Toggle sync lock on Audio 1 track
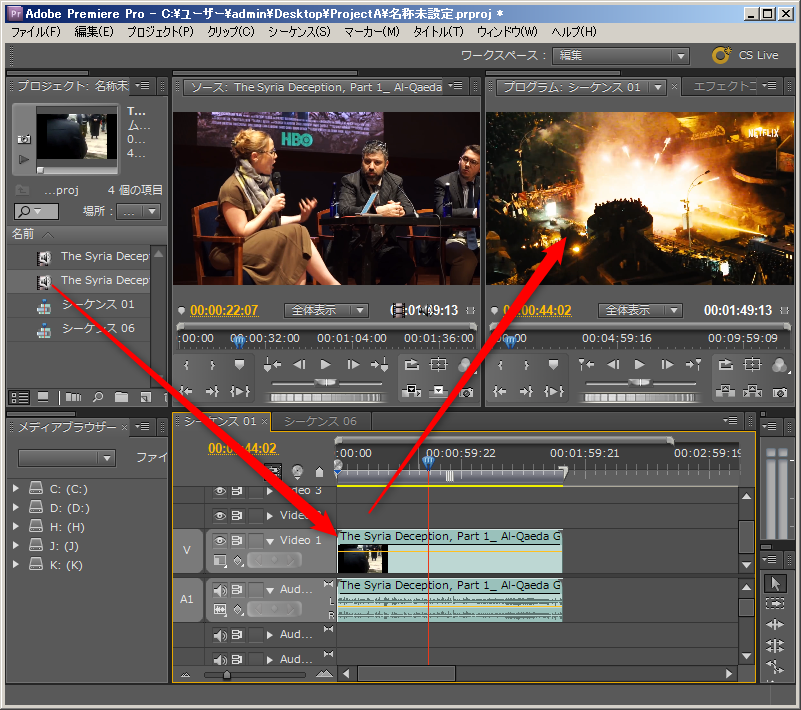Screen dimensions: 801x710 pos(237,590)
